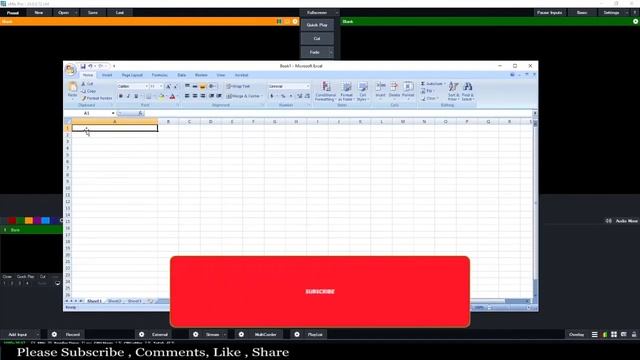This screenshot has width=640, height=360.
Task: Click the Undo icon in Excel's quick access toolbar
Action: pyautogui.click(x=91, y=66)
